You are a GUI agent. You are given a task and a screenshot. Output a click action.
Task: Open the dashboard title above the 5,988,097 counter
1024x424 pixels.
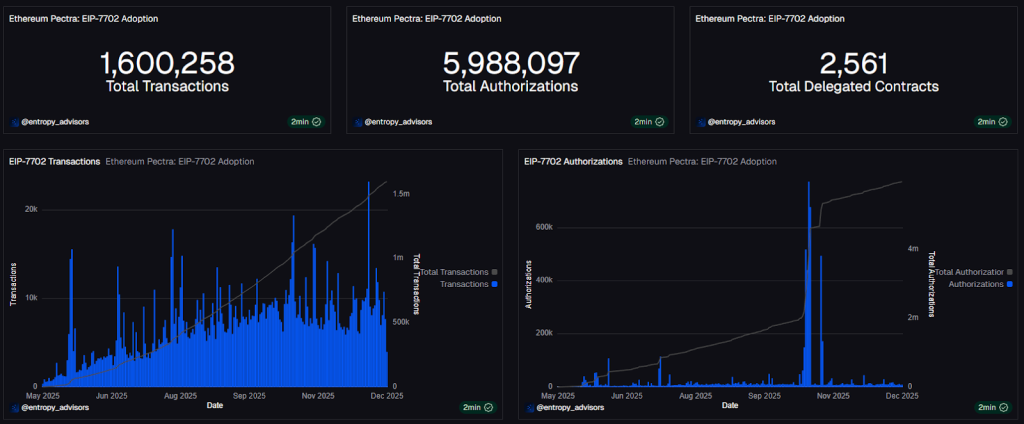pyautogui.click(x=426, y=18)
